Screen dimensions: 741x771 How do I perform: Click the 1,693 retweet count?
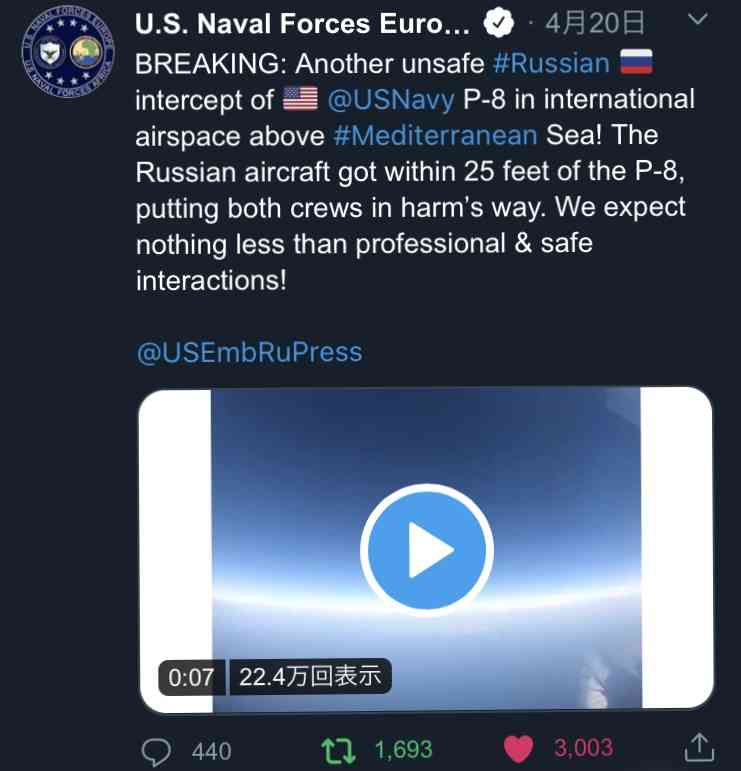tap(403, 750)
